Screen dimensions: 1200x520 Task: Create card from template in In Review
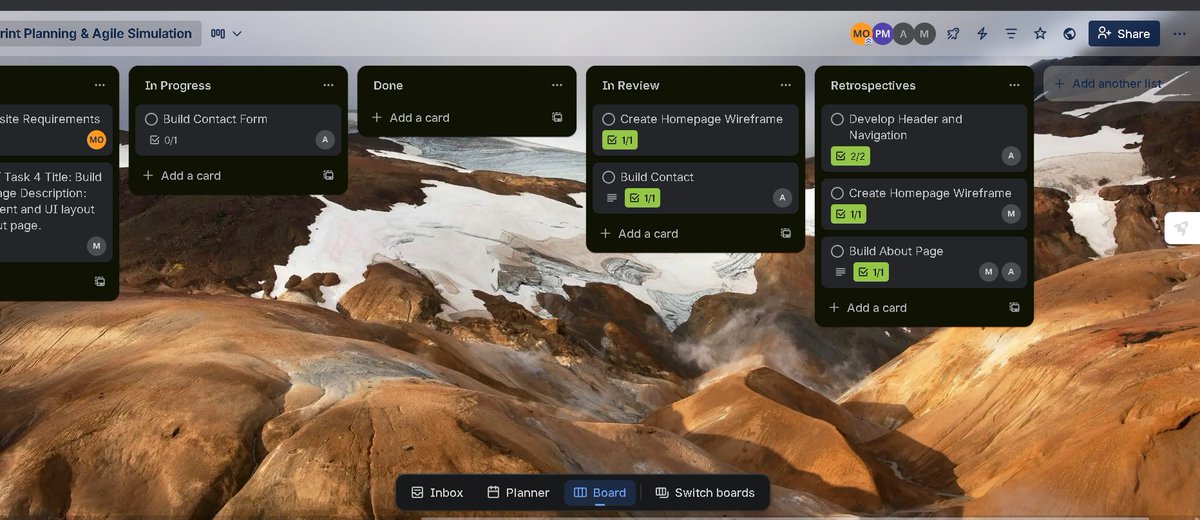coord(785,233)
